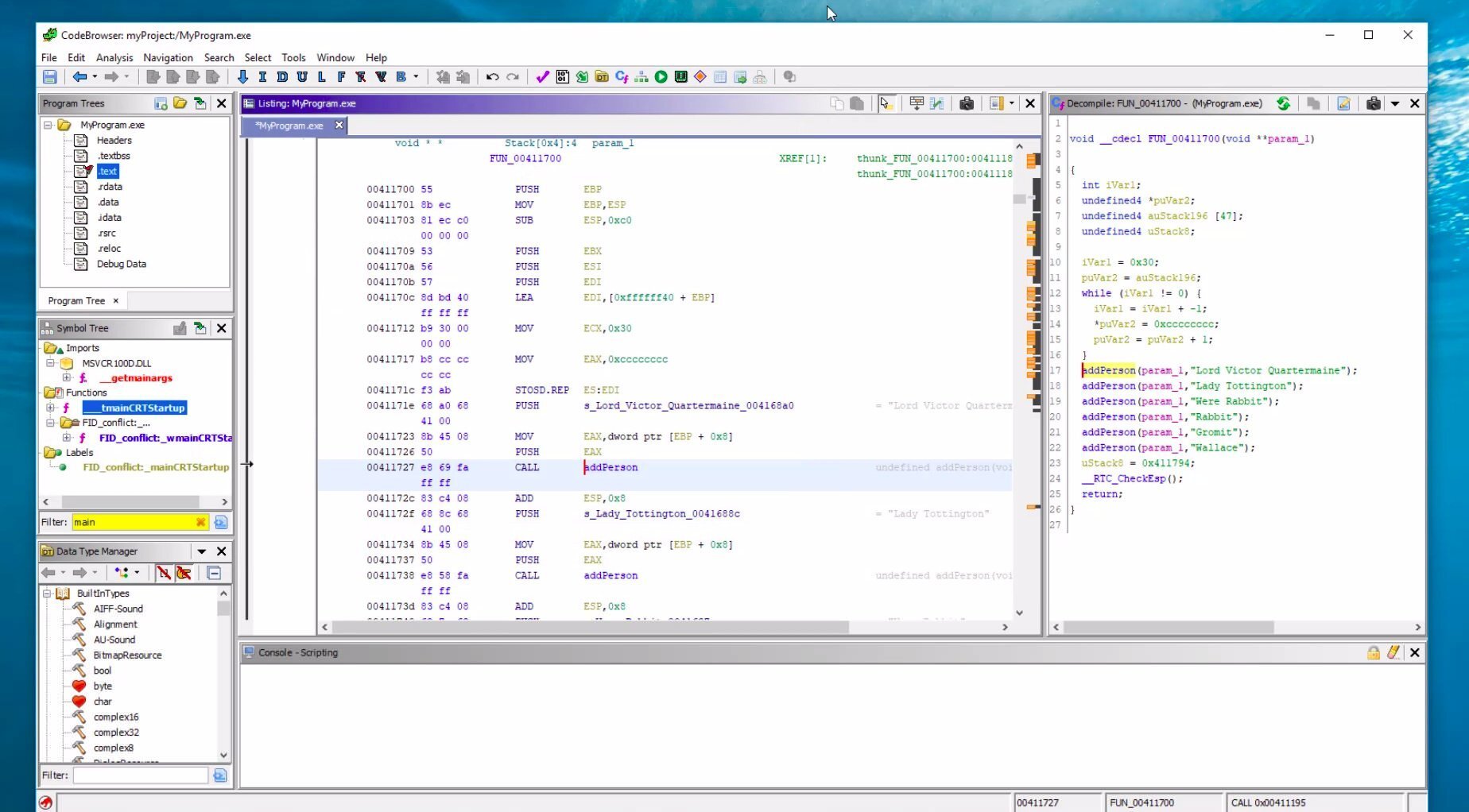1469x812 pixels.
Task: Open the Data Type Manager dropdown menu
Action: click(202, 551)
